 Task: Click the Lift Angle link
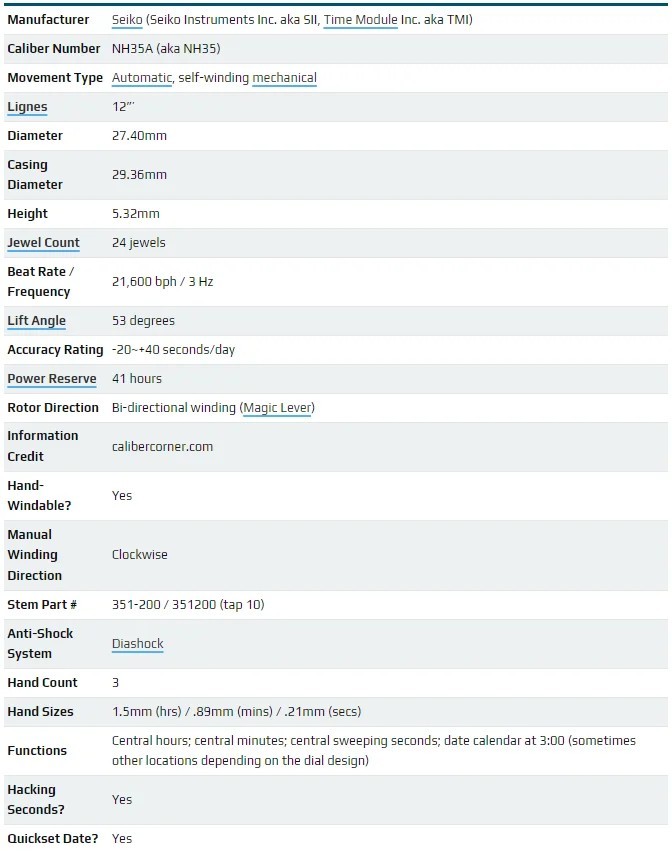pos(36,321)
